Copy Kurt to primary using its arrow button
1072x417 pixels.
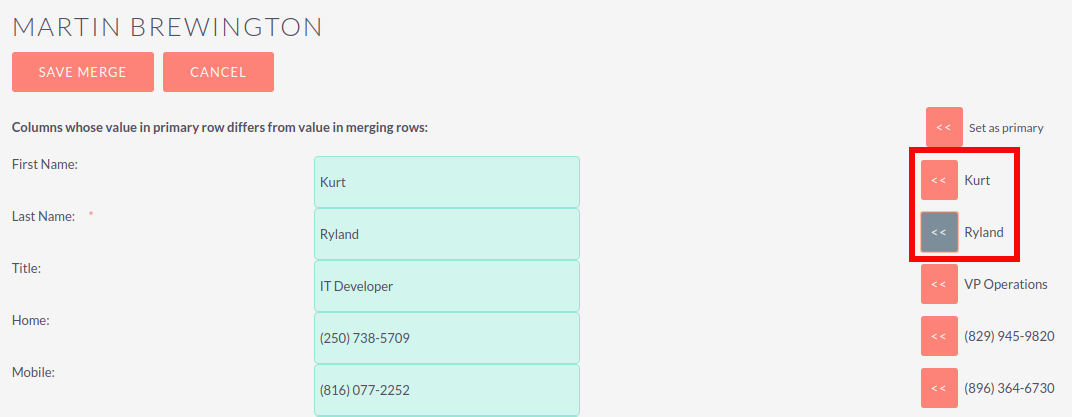coord(939,180)
